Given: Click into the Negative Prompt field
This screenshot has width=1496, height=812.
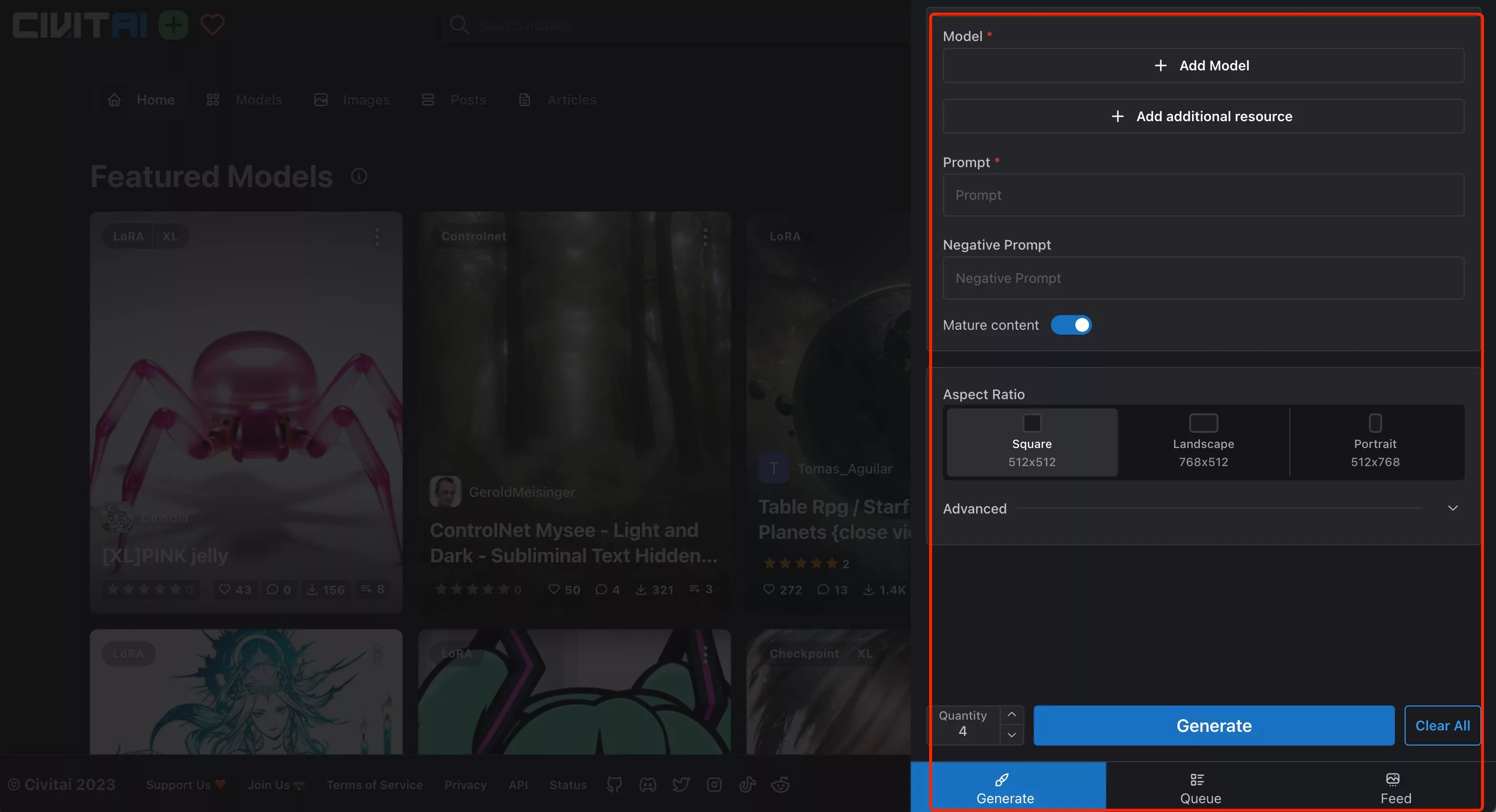Looking at the screenshot, I should (1203, 278).
